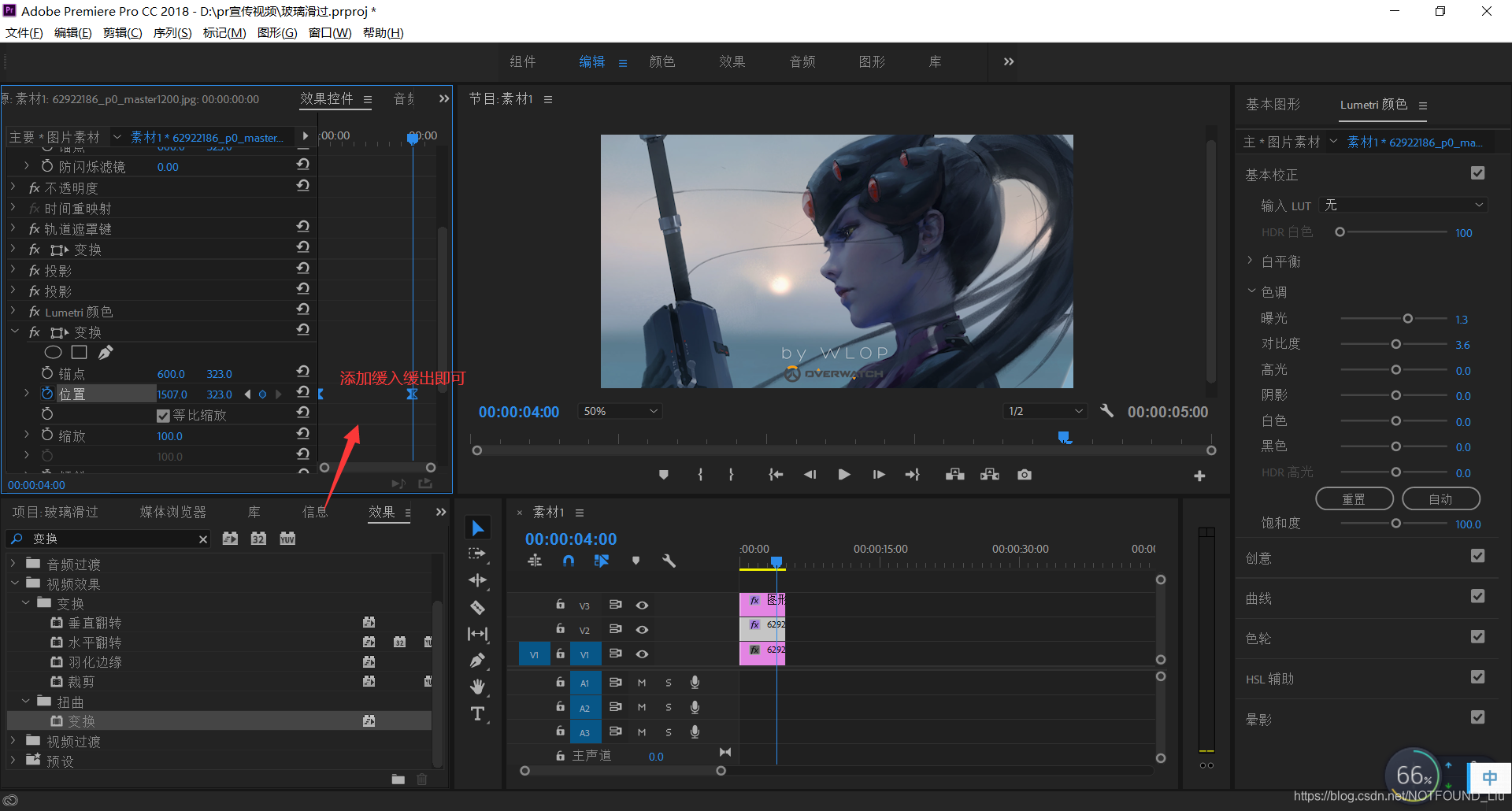
Task: Collapse the 扭曲 folder
Action: (x=25, y=701)
